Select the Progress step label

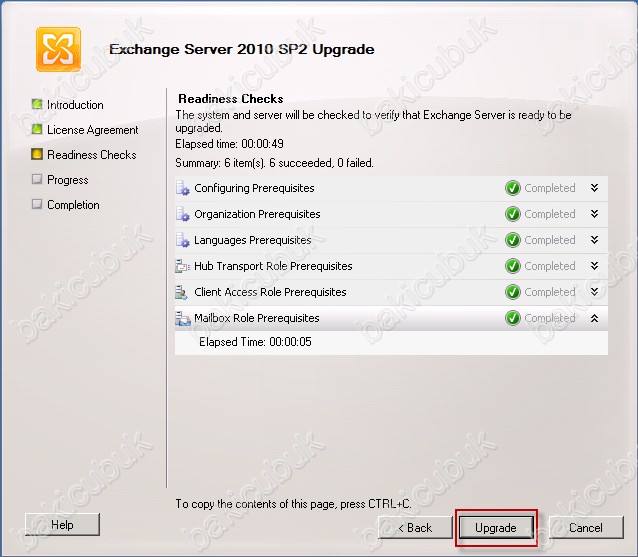coord(68,180)
